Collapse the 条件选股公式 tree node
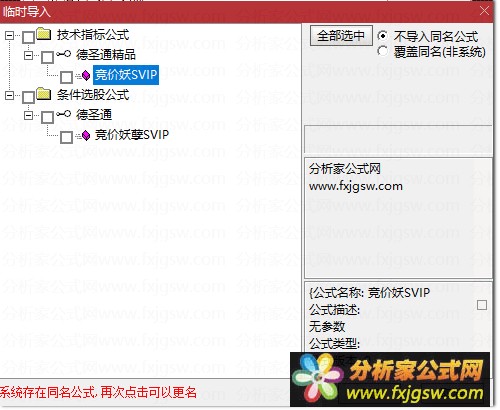 [10, 96]
